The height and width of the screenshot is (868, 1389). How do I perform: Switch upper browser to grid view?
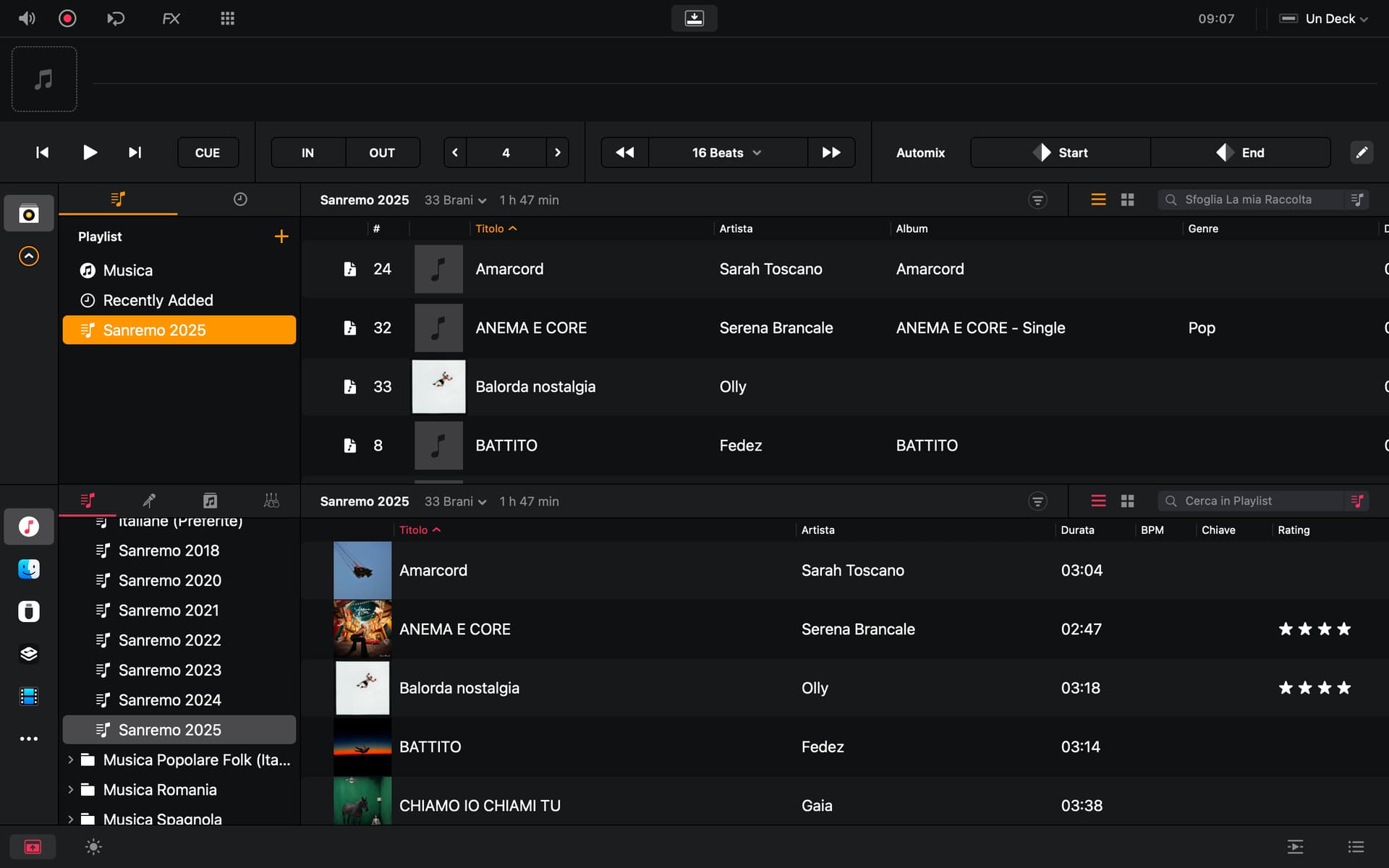1127,200
